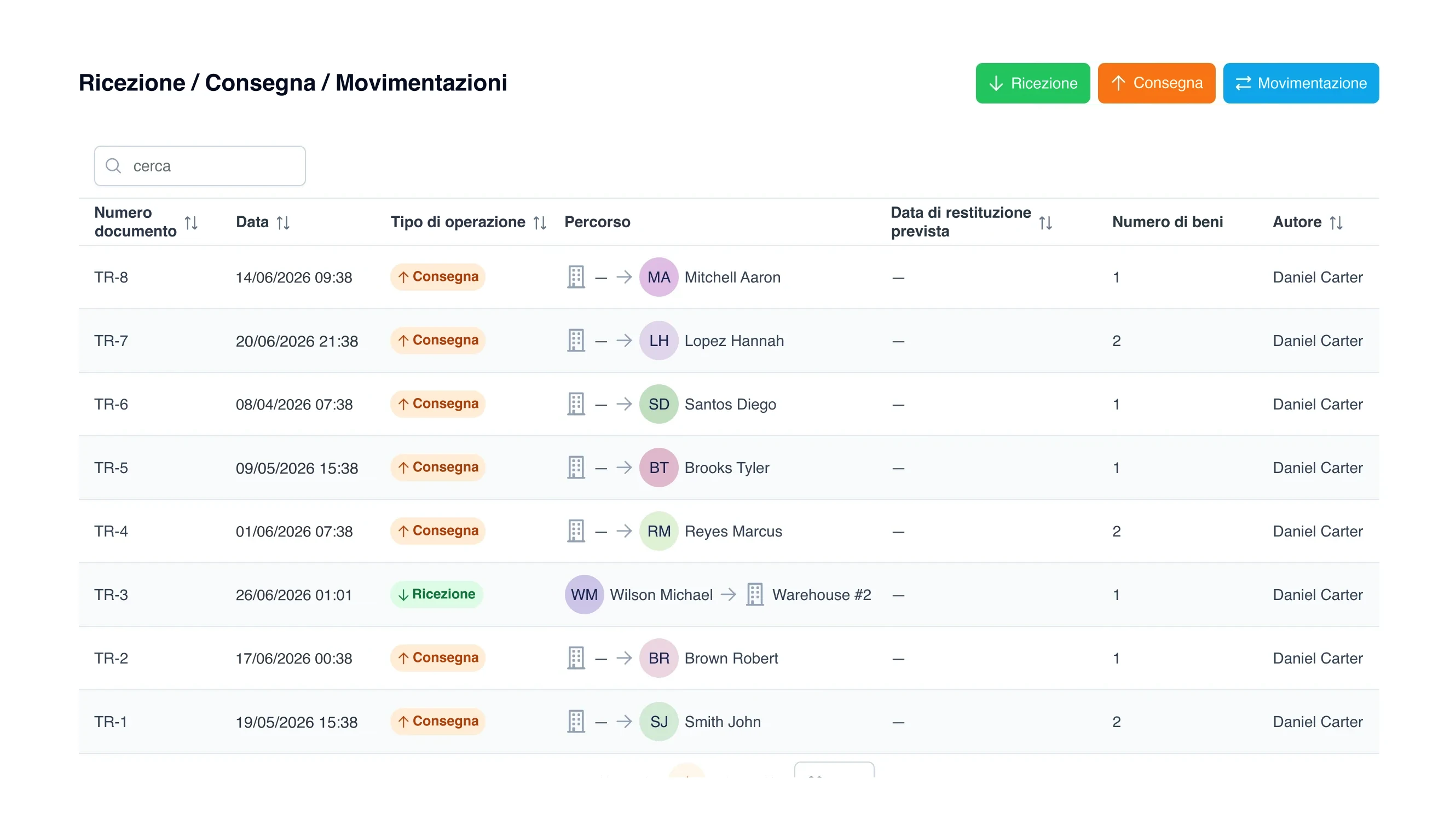Click the blue Movimentazione button
The height and width of the screenshot is (819, 1456).
pyautogui.click(x=1301, y=83)
